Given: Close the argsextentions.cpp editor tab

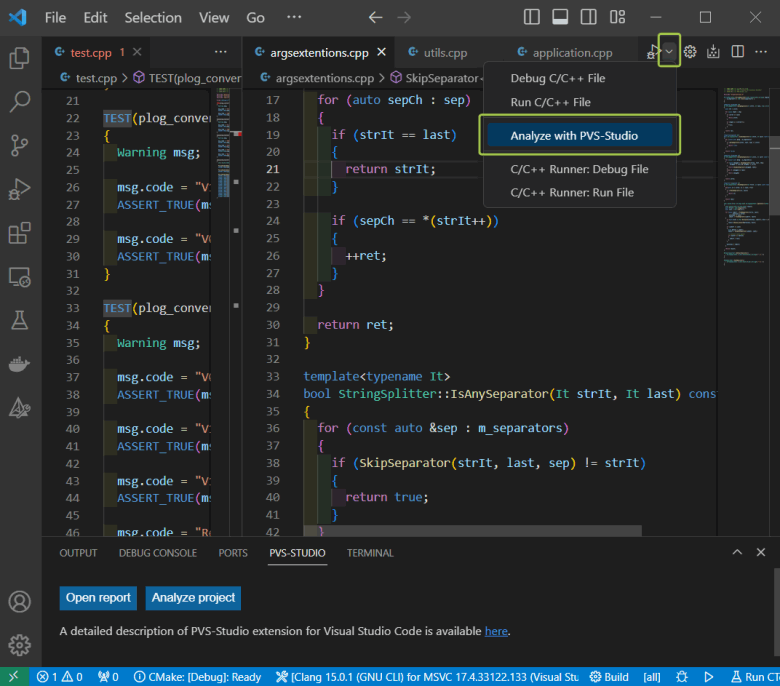Looking at the screenshot, I should click(384, 53).
